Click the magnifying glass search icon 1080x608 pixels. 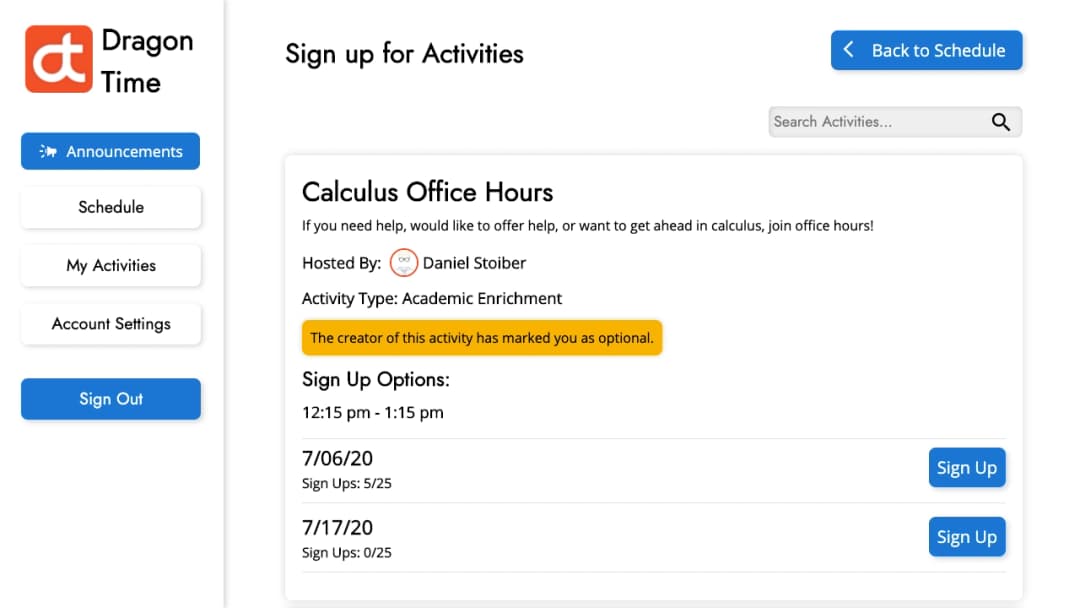pos(1001,122)
